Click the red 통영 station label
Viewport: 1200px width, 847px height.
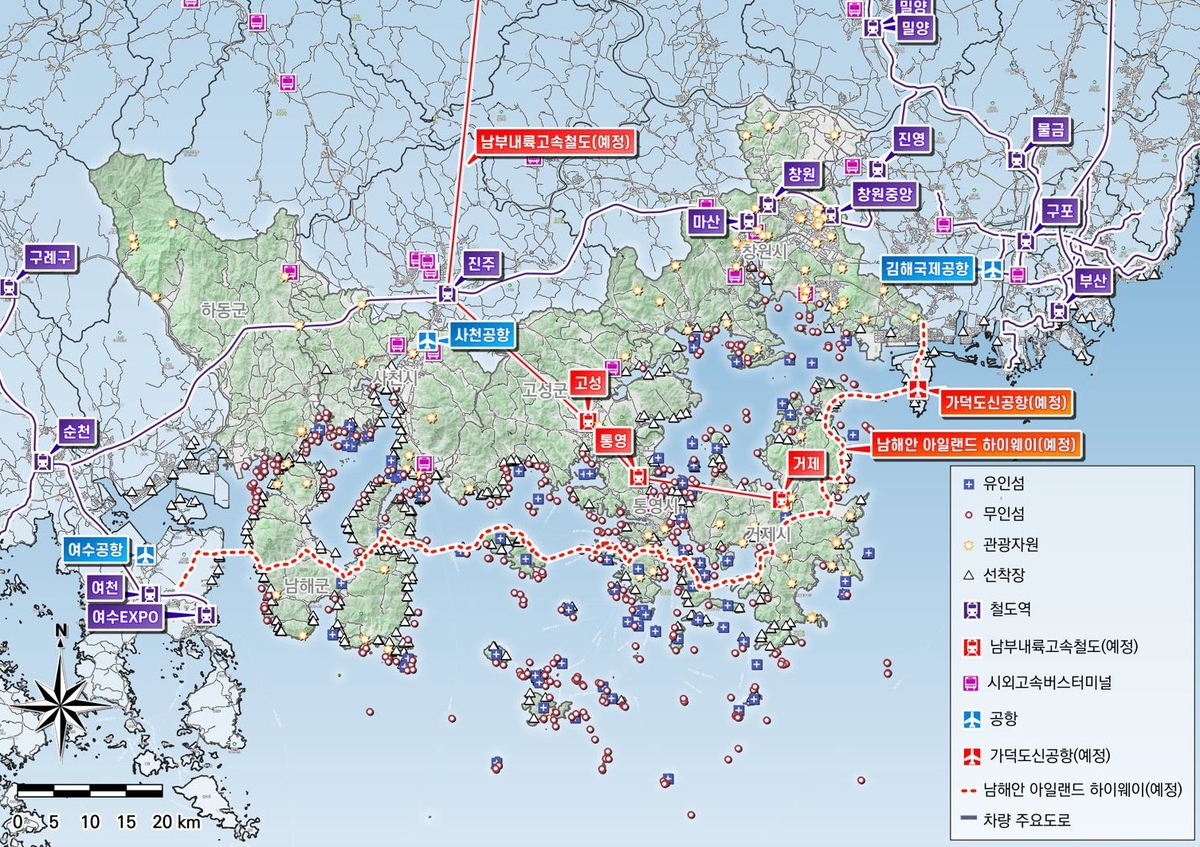(612, 440)
